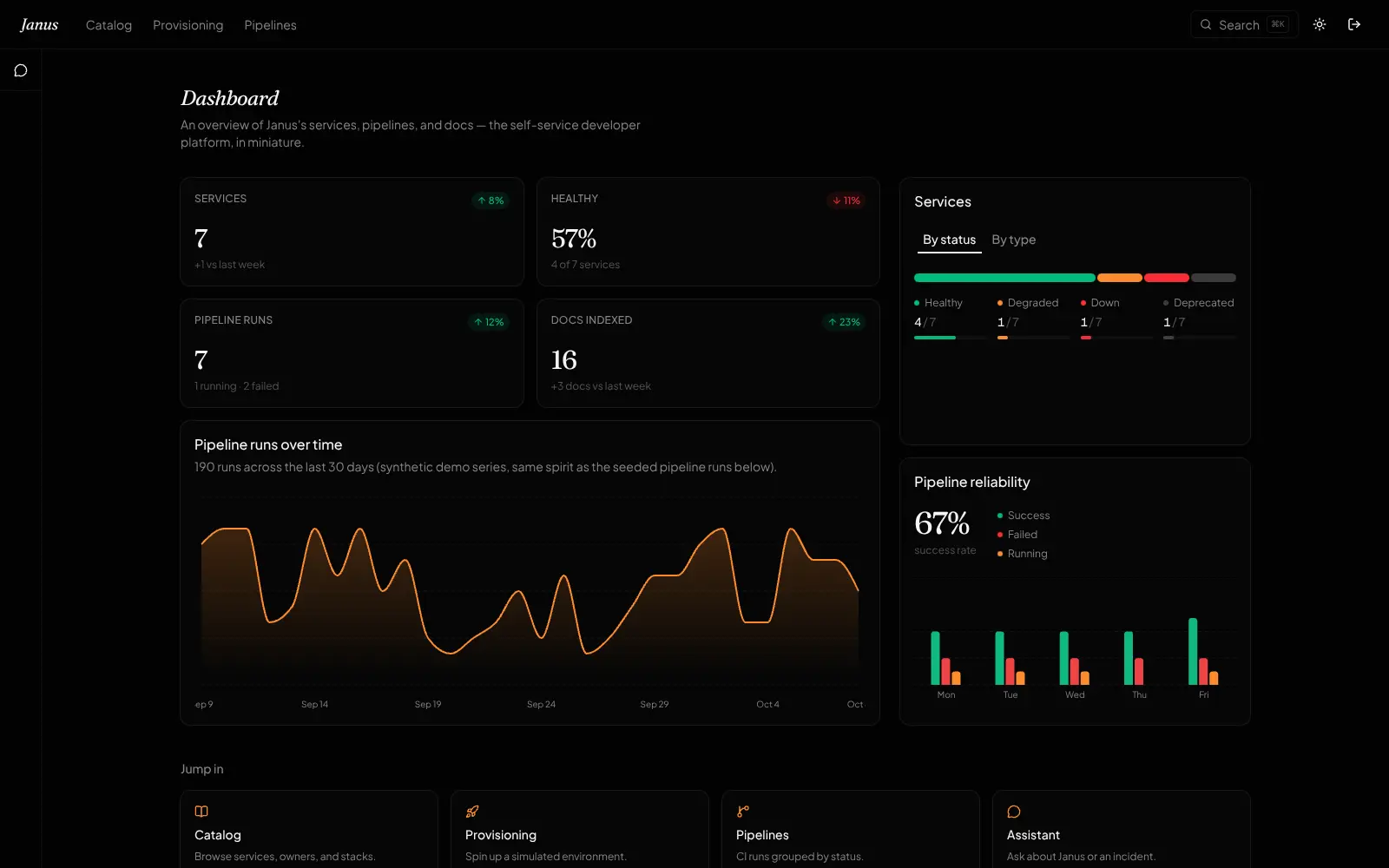Click the Catalog book icon
Image resolution: width=1389 pixels, height=868 pixels.
point(201,812)
